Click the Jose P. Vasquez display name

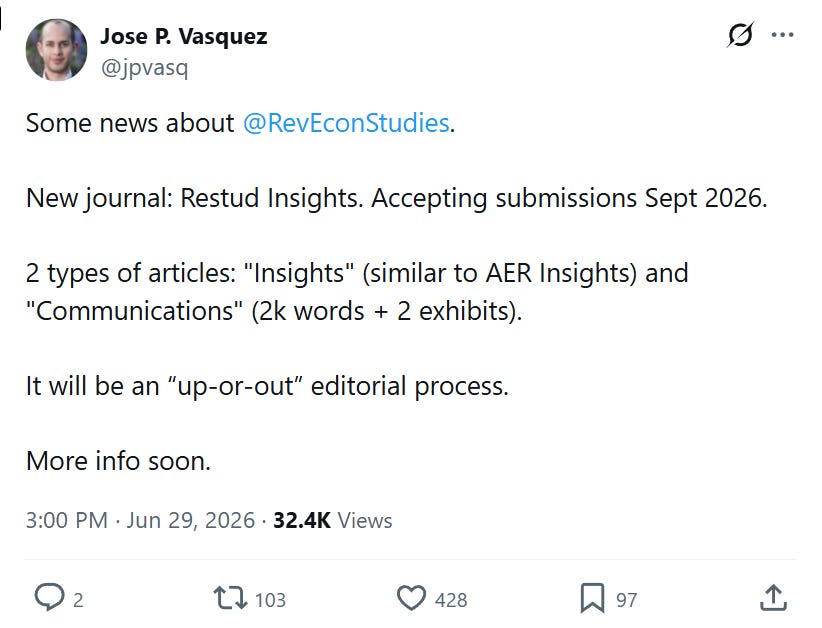(184, 36)
